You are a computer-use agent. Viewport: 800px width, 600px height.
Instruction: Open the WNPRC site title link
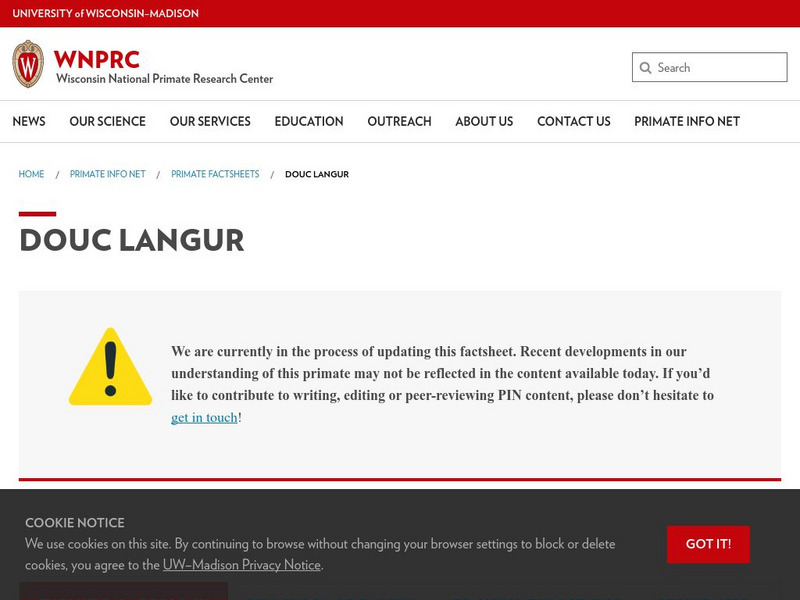coord(96,59)
